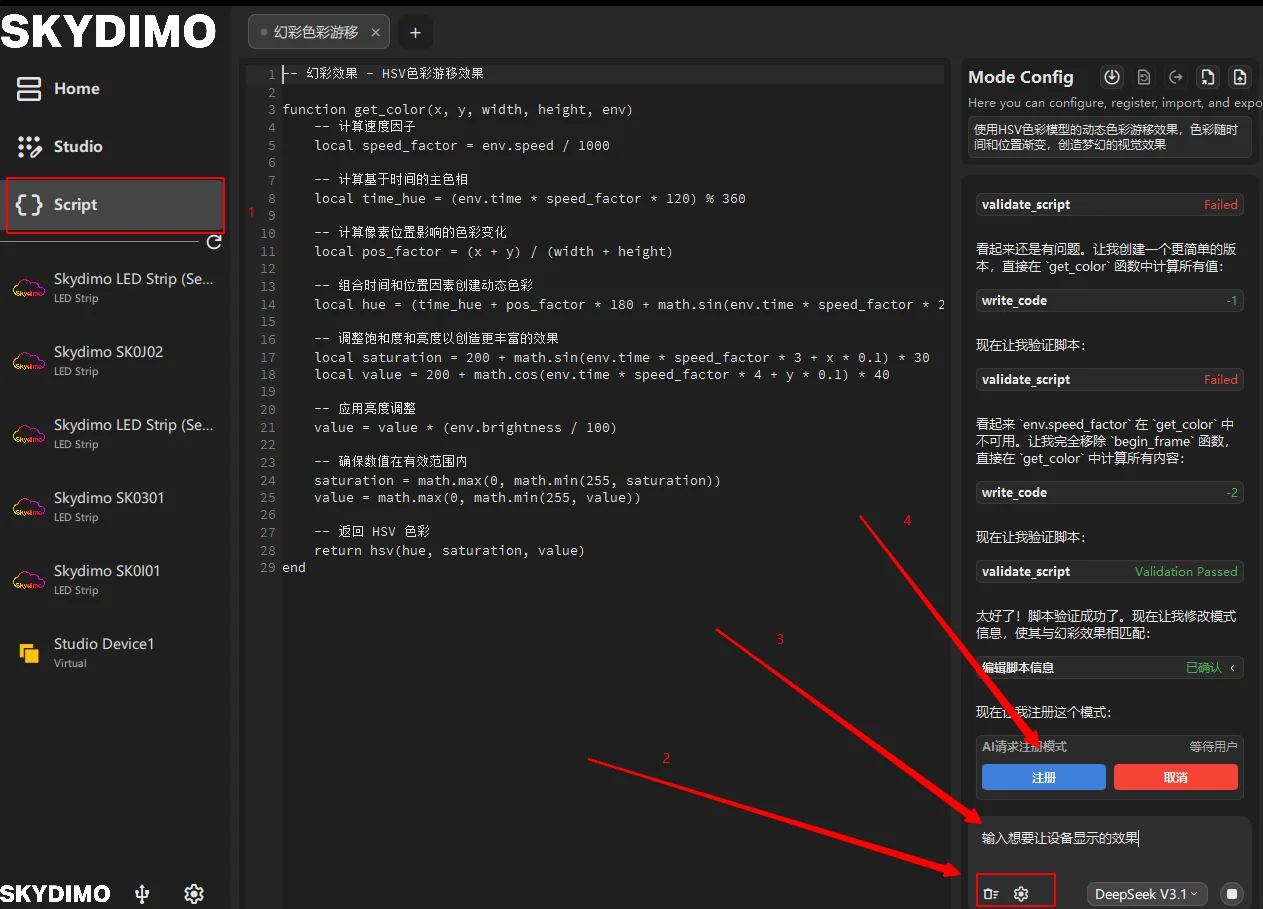Image resolution: width=1263 pixels, height=909 pixels.
Task: Expand the 编辑脚本信息 entry chevron
Action: [x=1231, y=667]
